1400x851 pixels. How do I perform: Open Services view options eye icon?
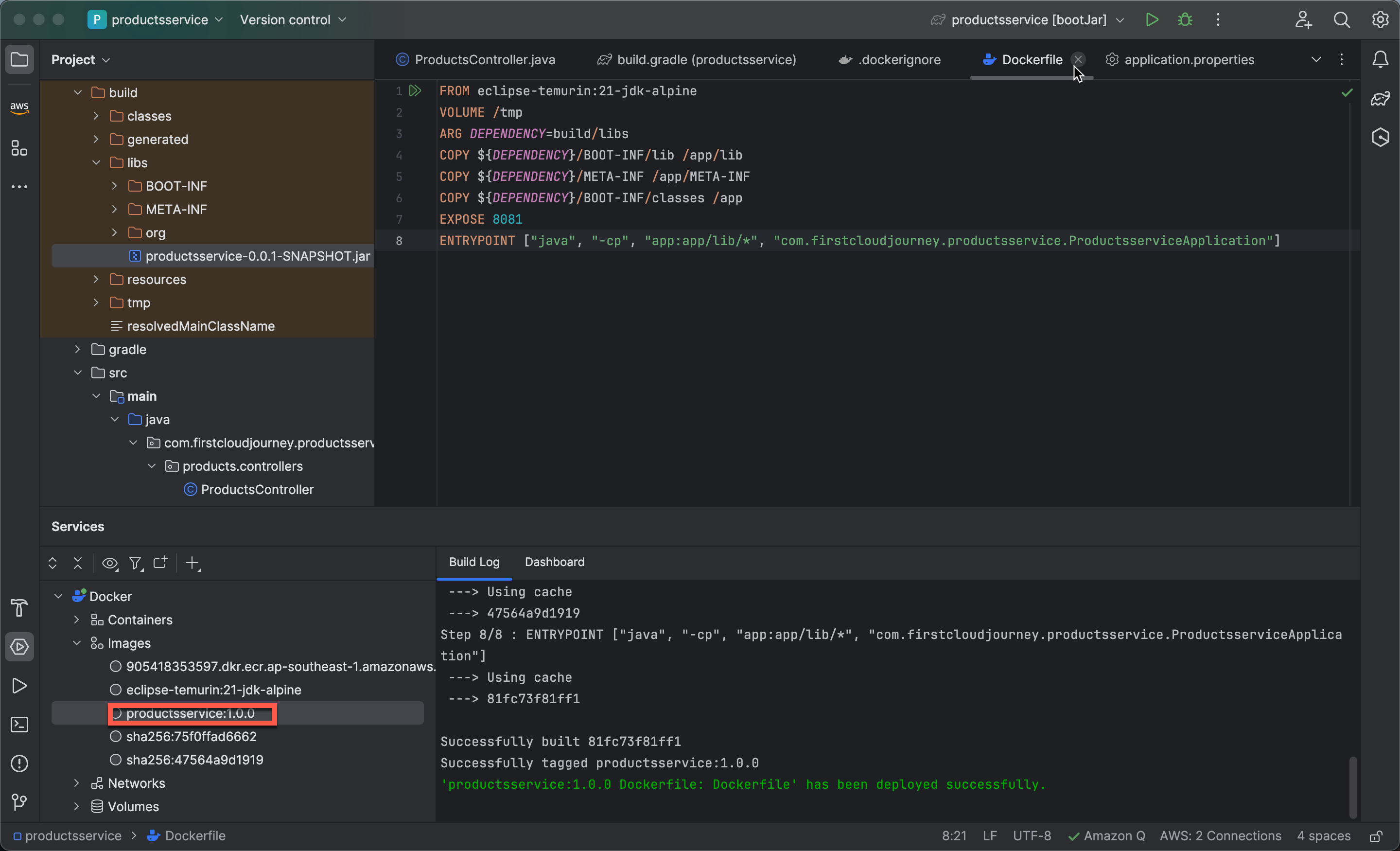coord(110,563)
